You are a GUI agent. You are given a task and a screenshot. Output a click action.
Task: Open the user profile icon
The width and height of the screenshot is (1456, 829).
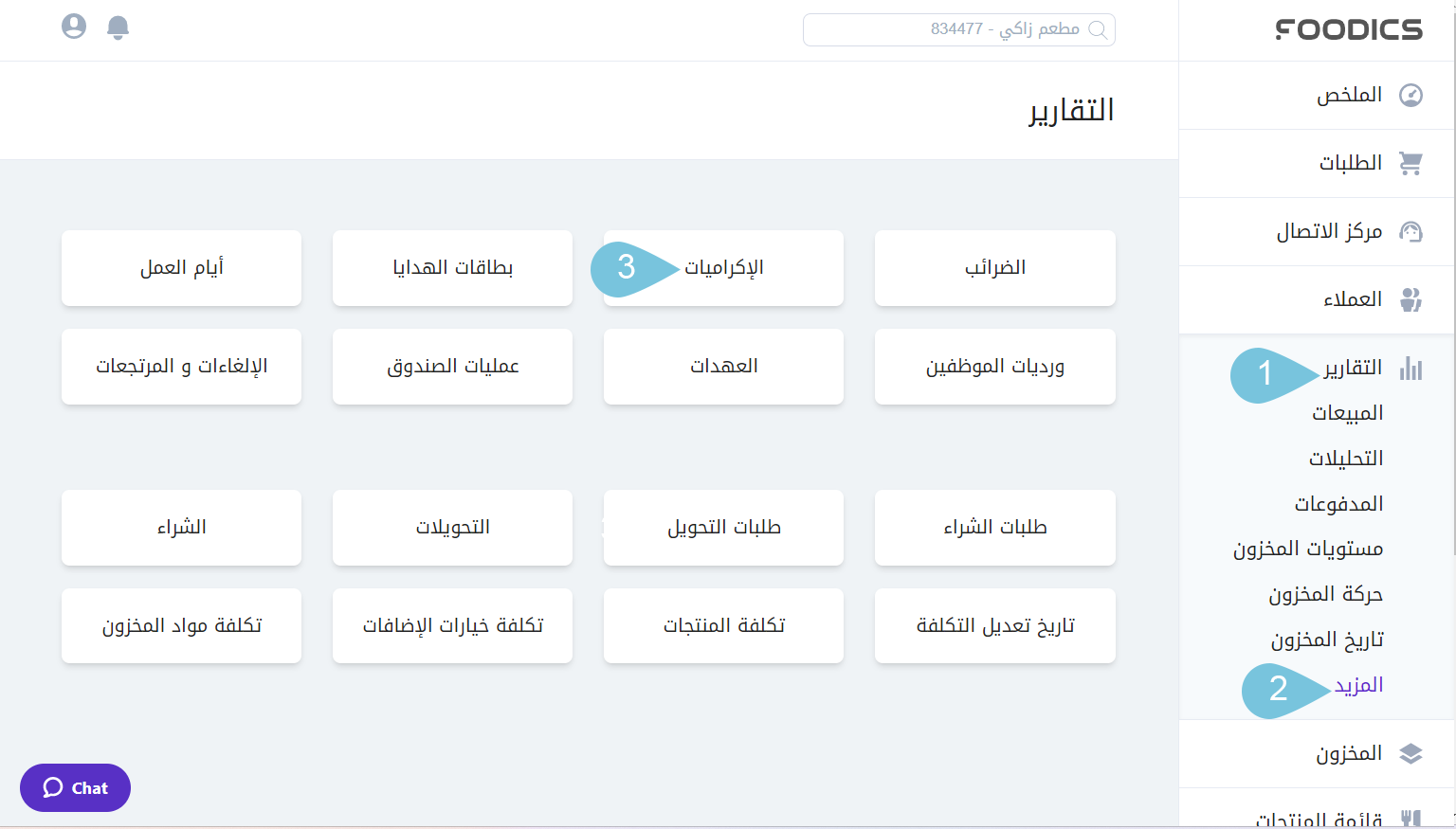tap(74, 27)
